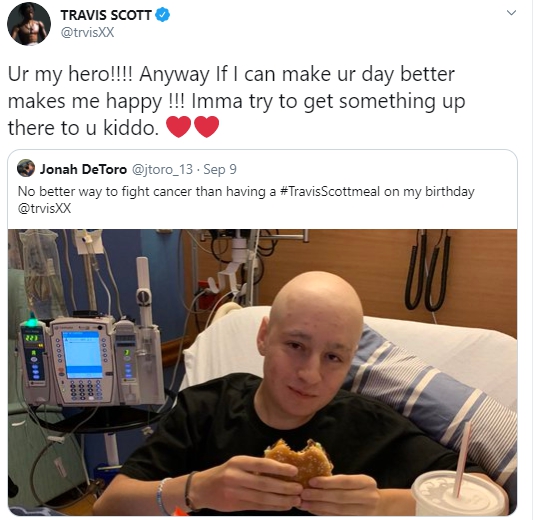Image resolution: width=535 pixels, height=520 pixels.
Task: Click the quoted tweet card header
Action: (127, 169)
